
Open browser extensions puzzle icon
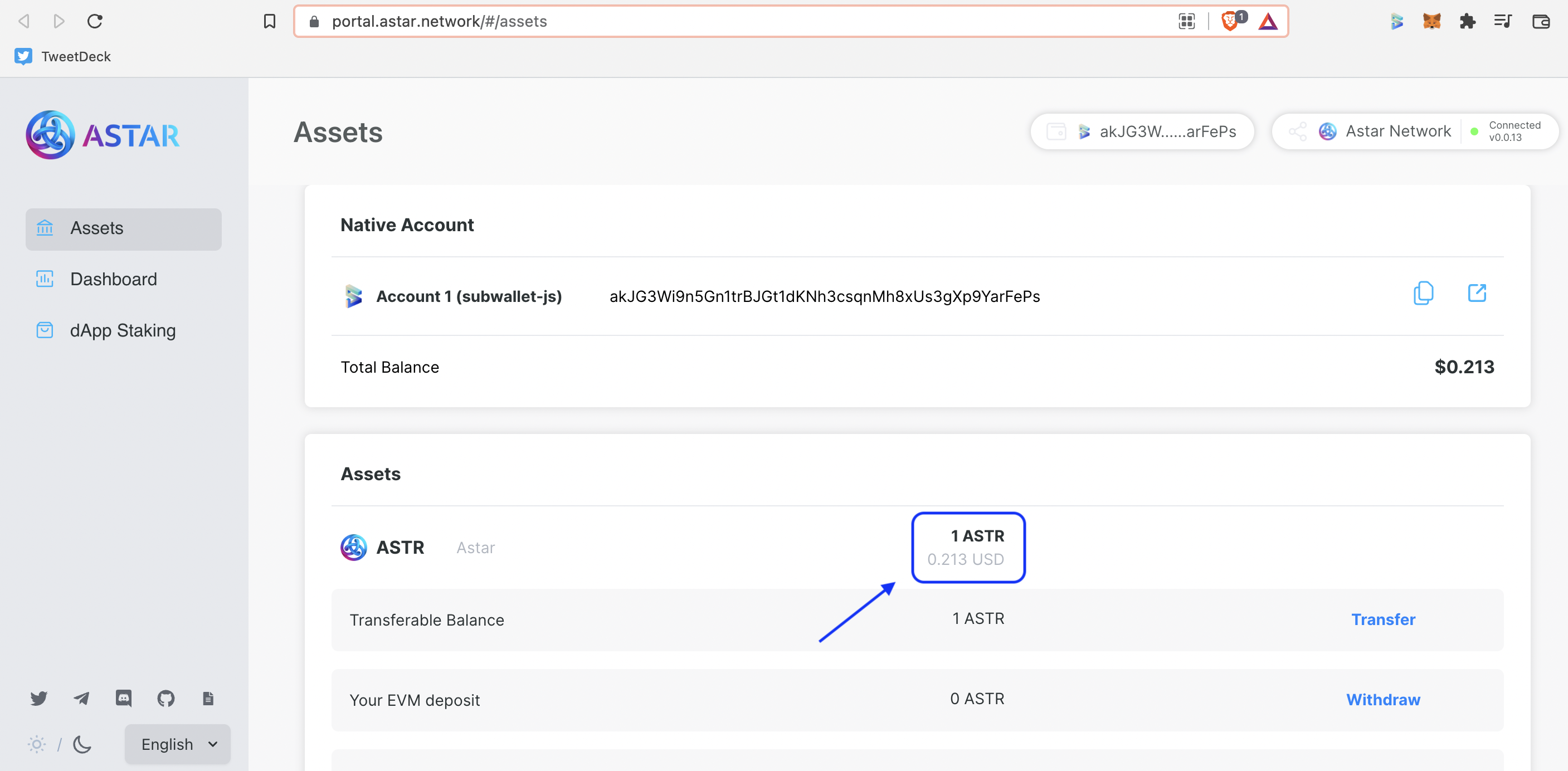[x=1468, y=21]
